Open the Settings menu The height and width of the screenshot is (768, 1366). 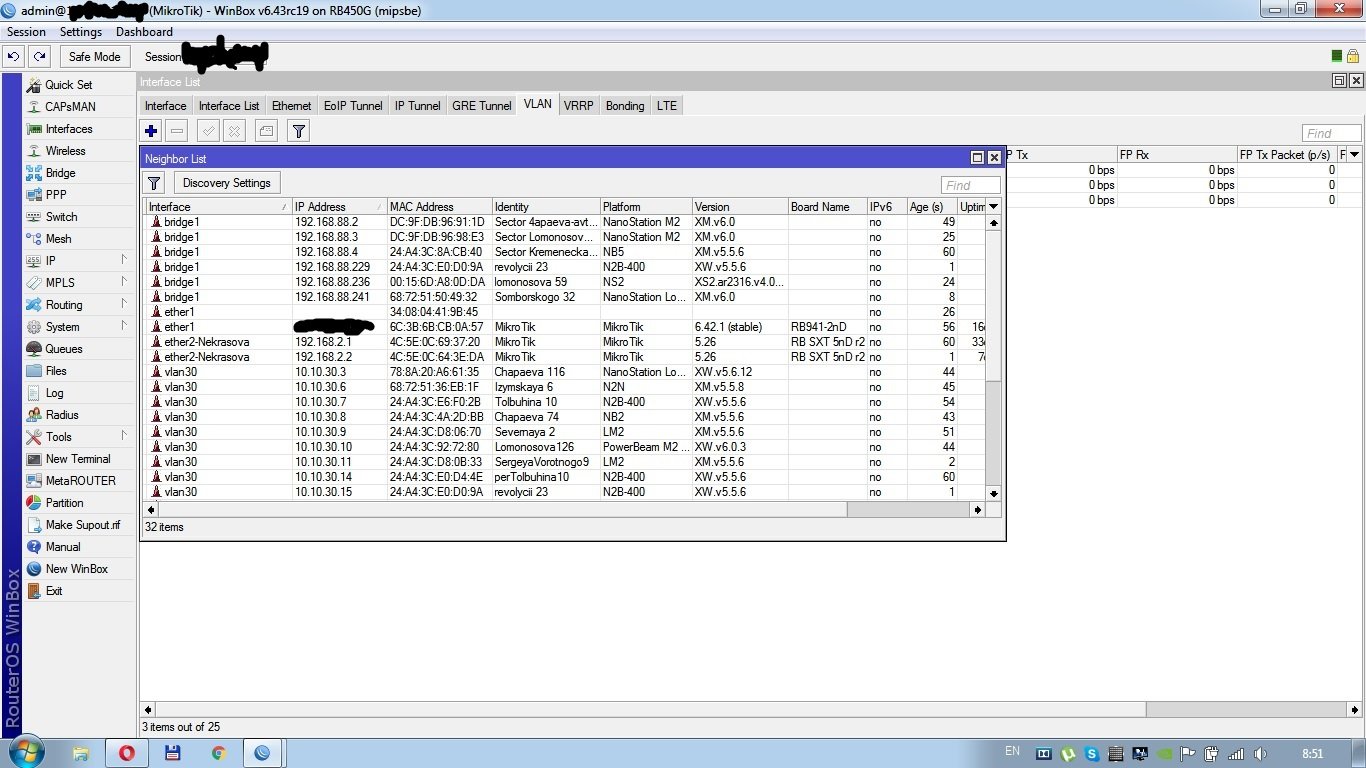81,32
